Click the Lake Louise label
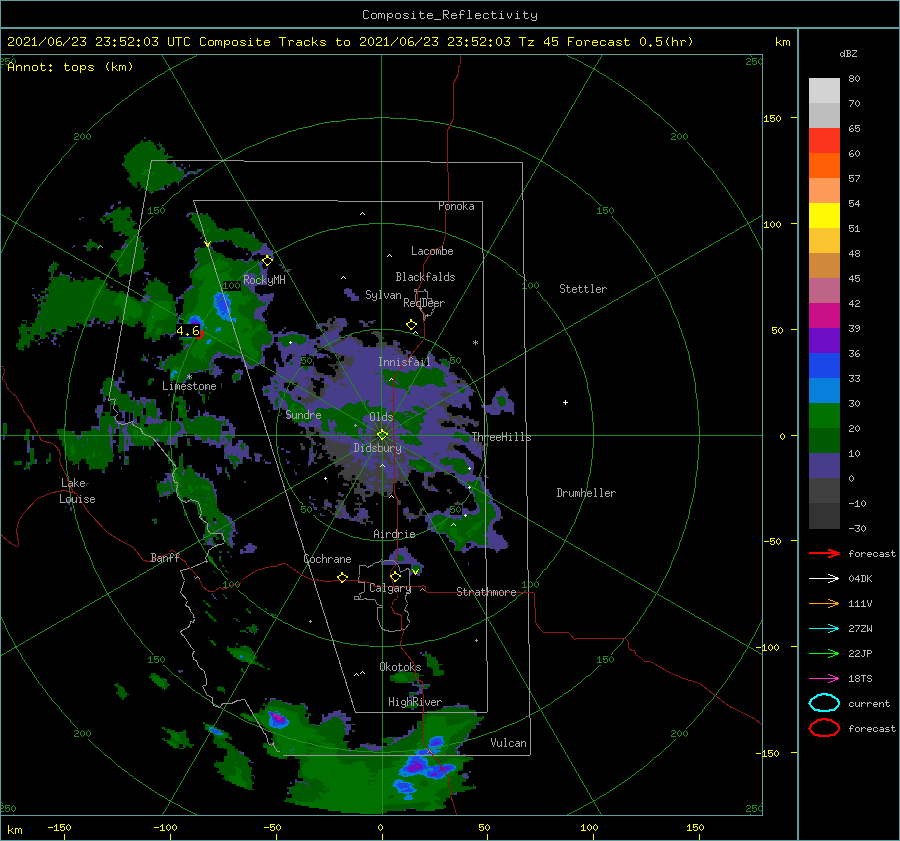This screenshot has height=841, width=900. 77,491
